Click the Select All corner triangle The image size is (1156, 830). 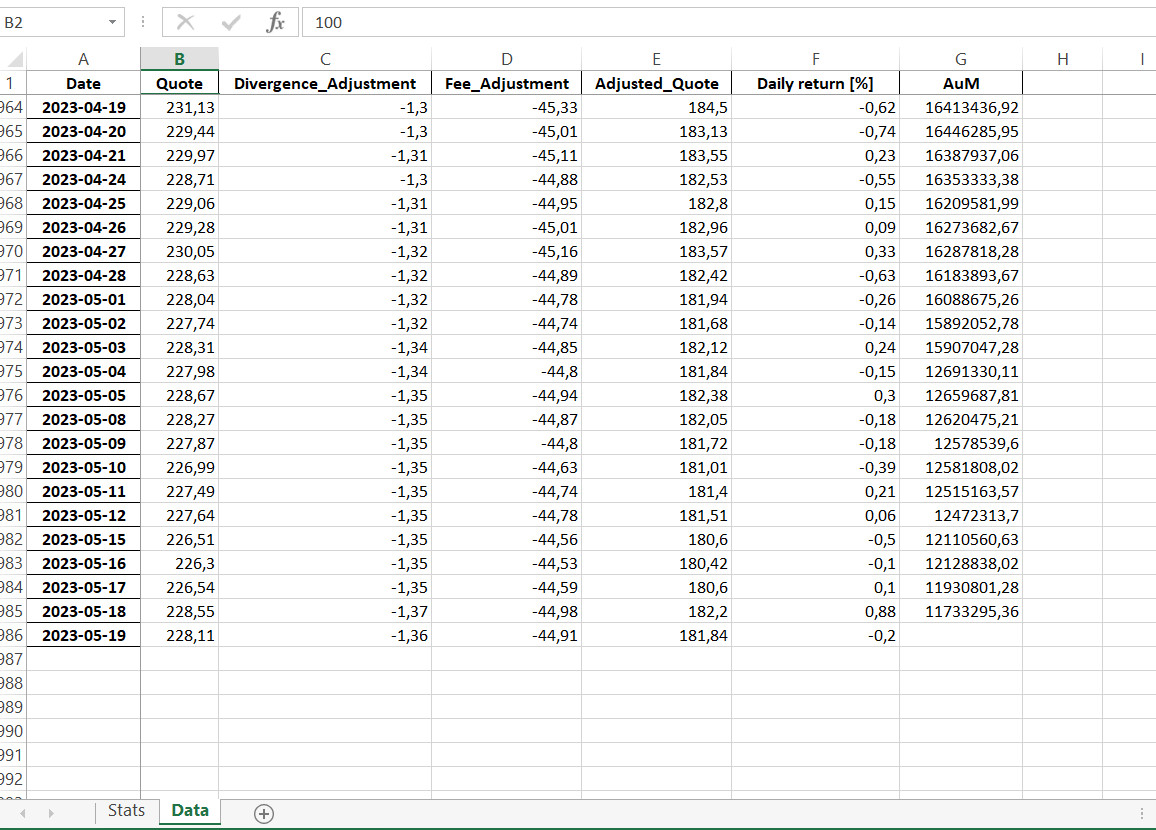point(12,60)
